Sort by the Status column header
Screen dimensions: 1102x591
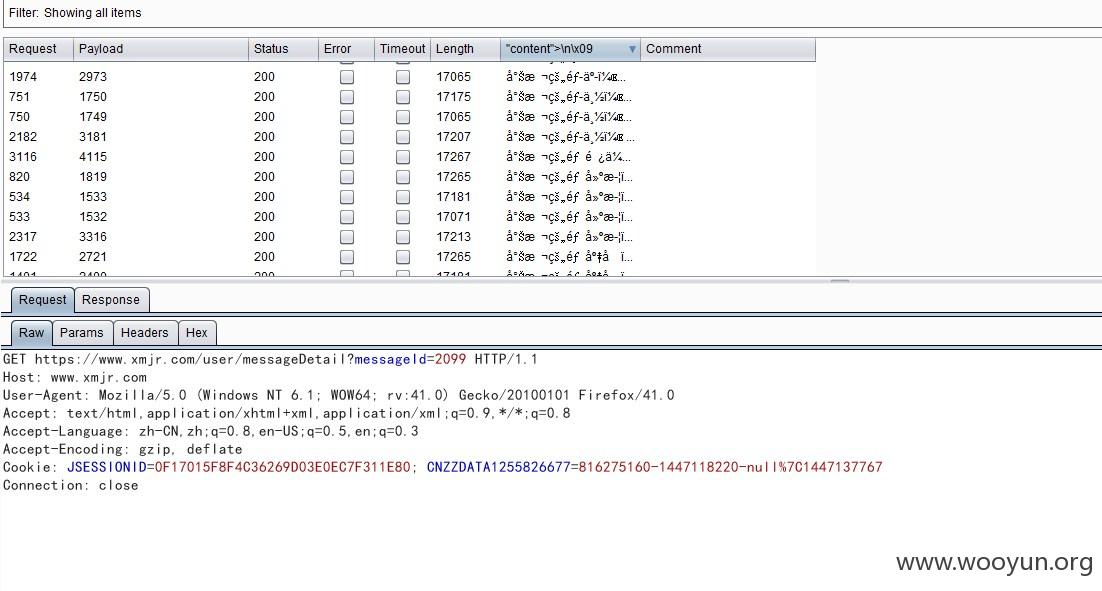click(x=283, y=49)
